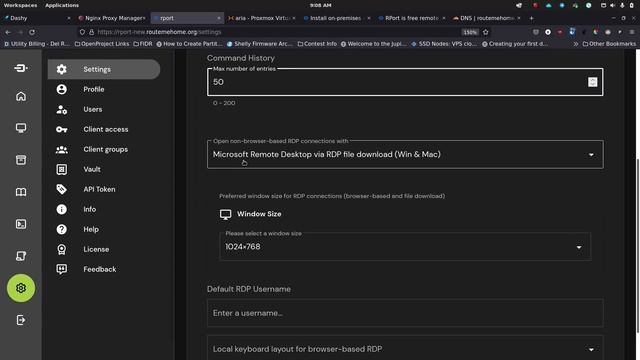Click the Users icon with gear
The height and width of the screenshot is (360, 640).
(62, 109)
